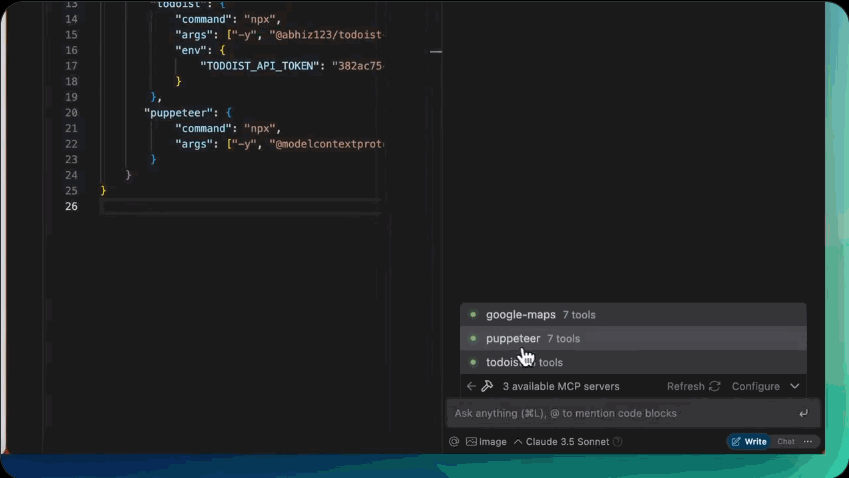Click the back arrow in MCP servers bar
Image resolution: width=849 pixels, height=478 pixels.
[471, 386]
